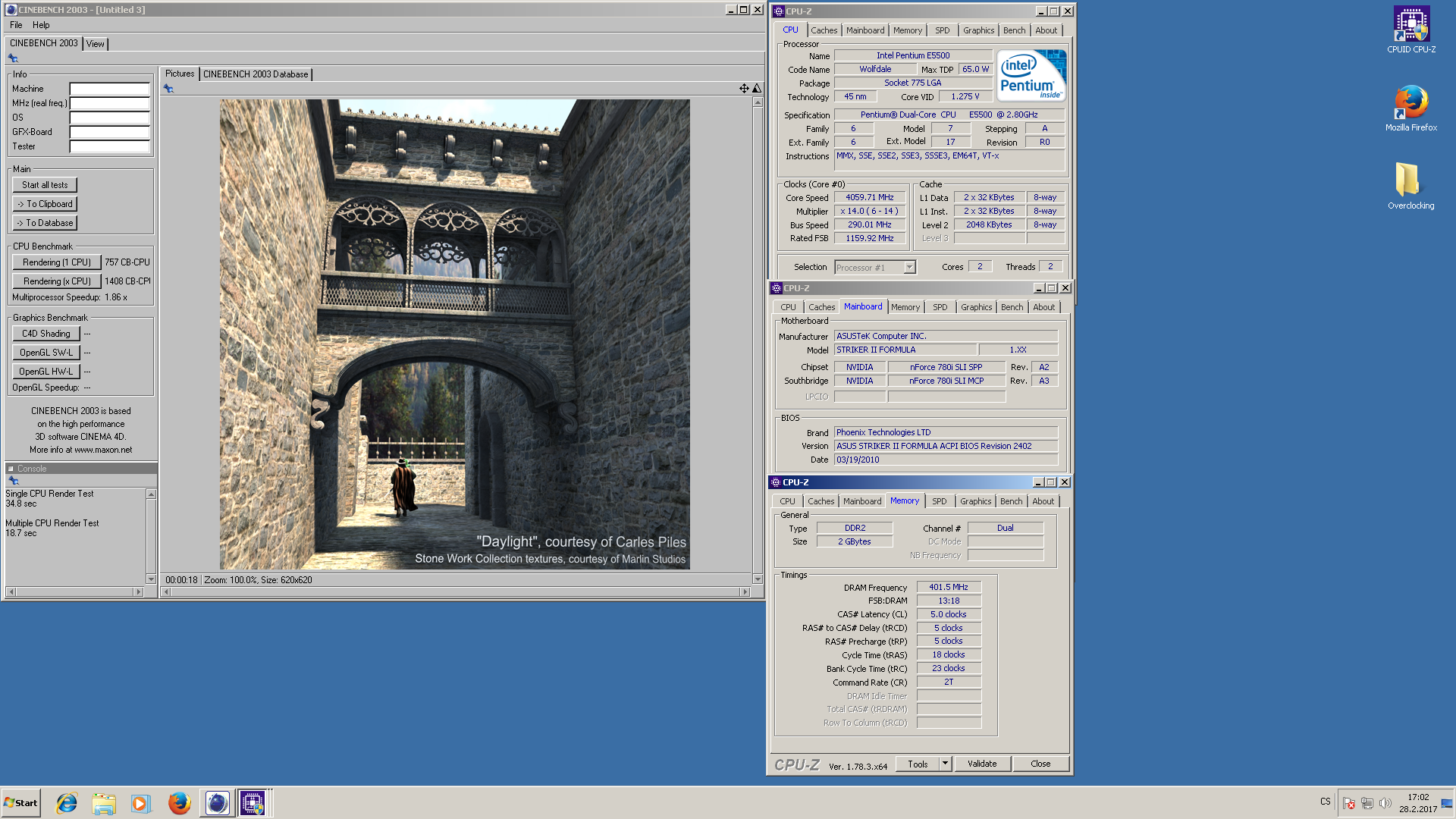Image resolution: width=1456 pixels, height=819 pixels.
Task: Switch to CPU-Z taskbar button
Action: 253,803
